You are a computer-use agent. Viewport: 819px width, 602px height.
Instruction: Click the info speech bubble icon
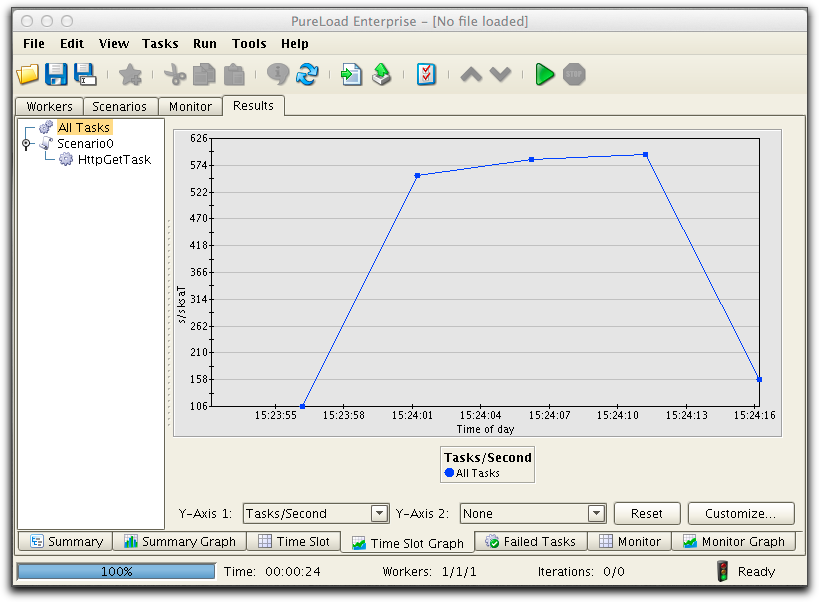[x=278, y=74]
